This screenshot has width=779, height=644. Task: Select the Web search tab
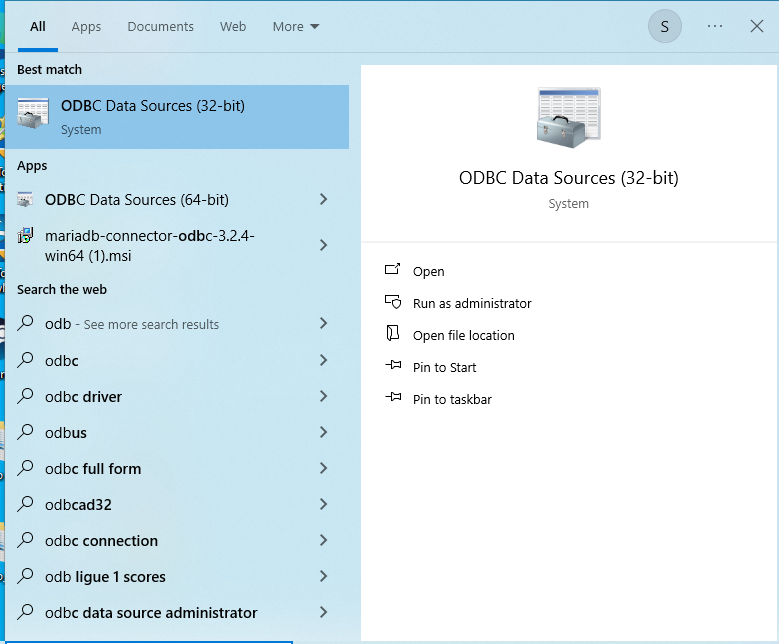233,27
